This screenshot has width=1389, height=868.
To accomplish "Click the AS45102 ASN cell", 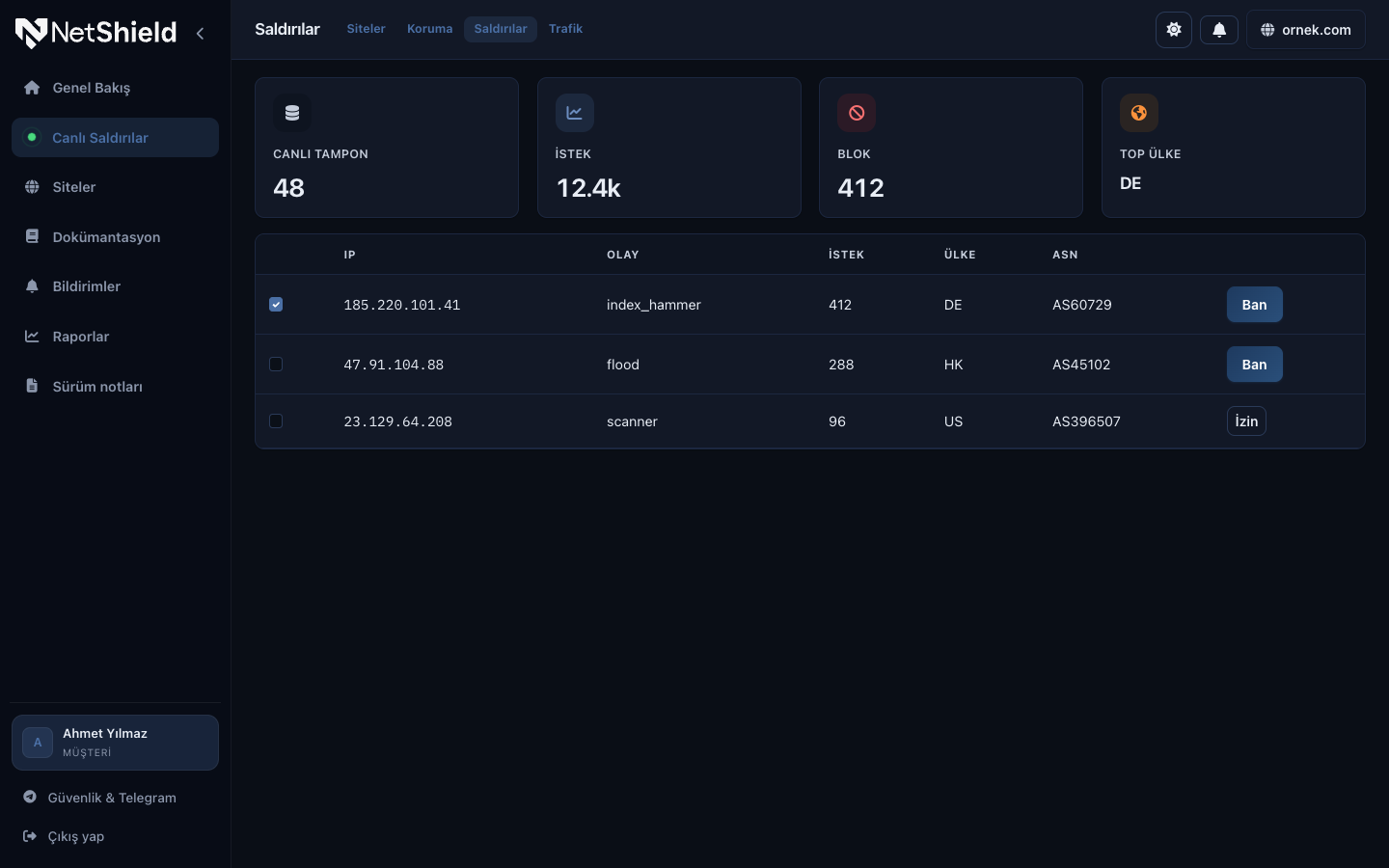I will 1081,365.
